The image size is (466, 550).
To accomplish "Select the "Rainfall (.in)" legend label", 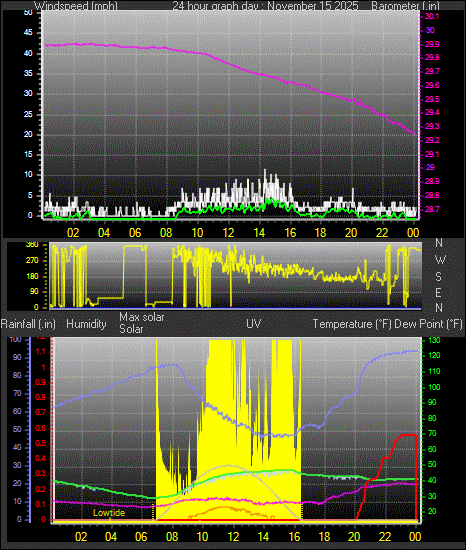I will click(x=28, y=324).
